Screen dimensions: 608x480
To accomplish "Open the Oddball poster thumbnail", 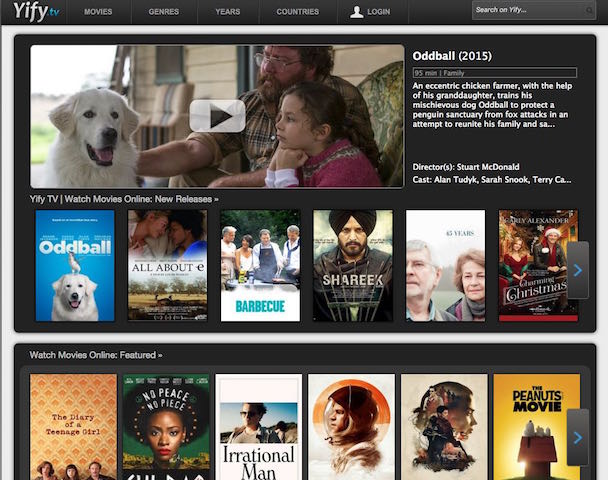I will pos(75,266).
